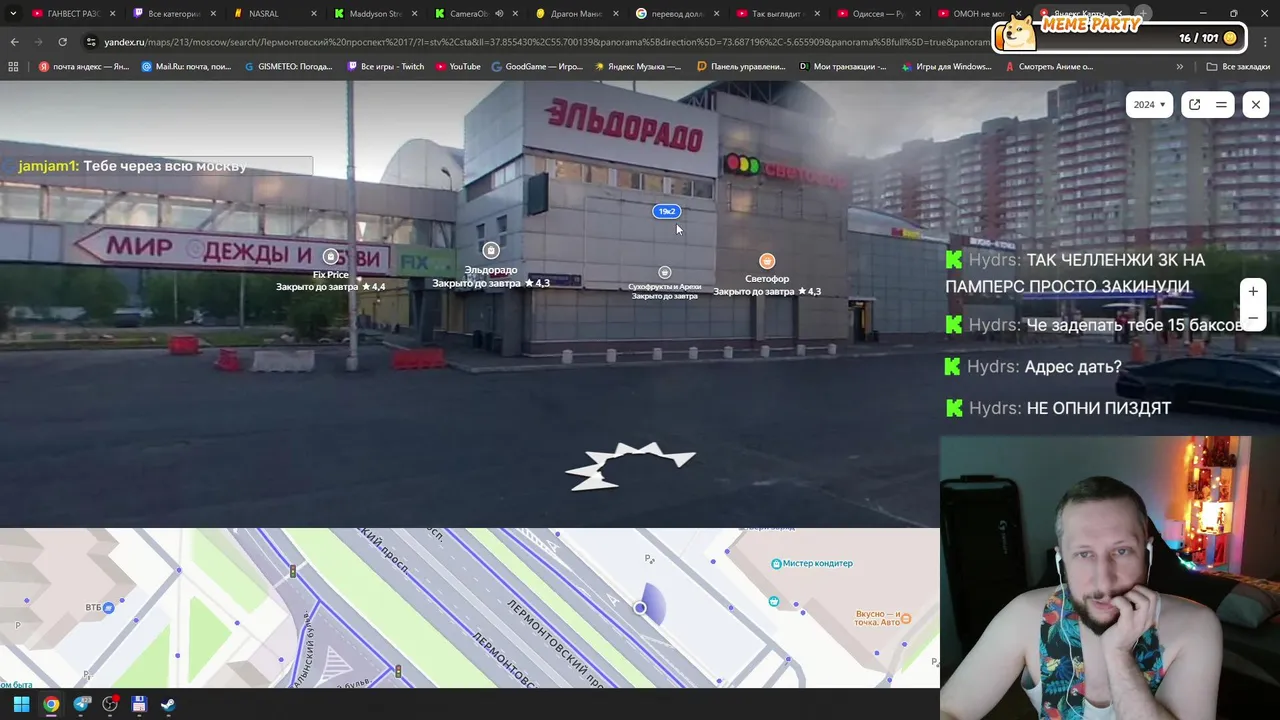
Task: Open the Windows Start menu
Action: (21, 704)
